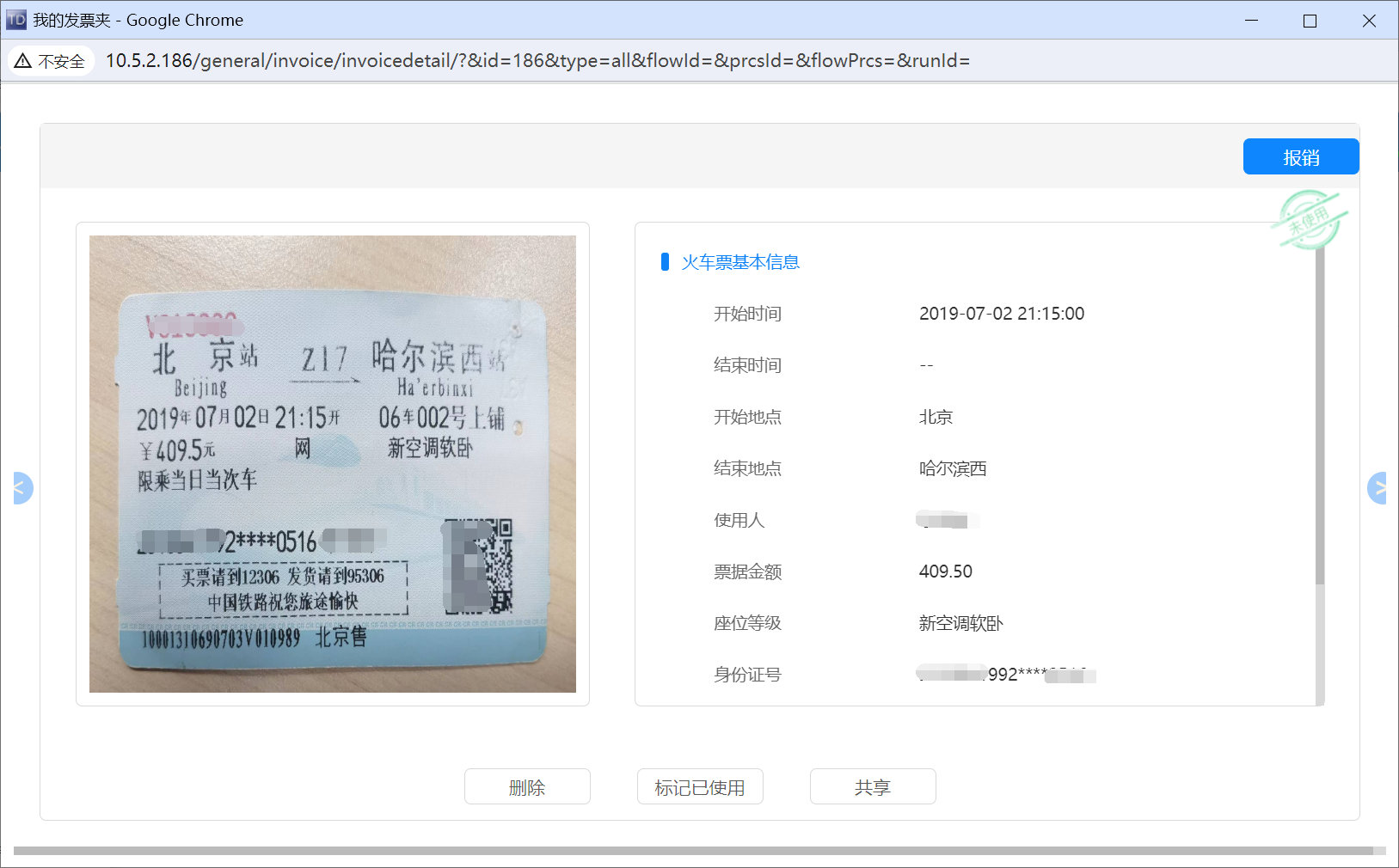Image resolution: width=1399 pixels, height=868 pixels.
Task: Click the 删除 button
Action: 527,787
